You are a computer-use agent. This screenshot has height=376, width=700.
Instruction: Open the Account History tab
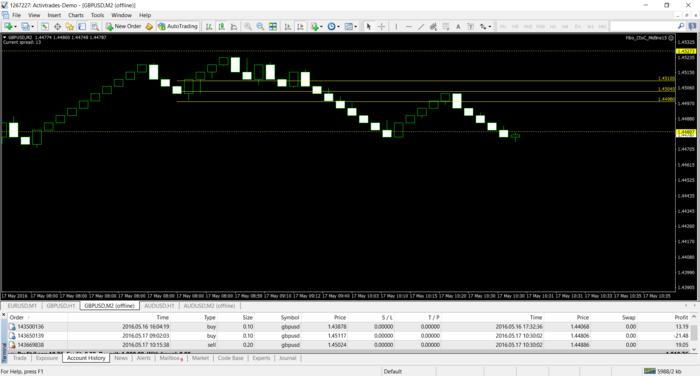[x=86, y=358]
